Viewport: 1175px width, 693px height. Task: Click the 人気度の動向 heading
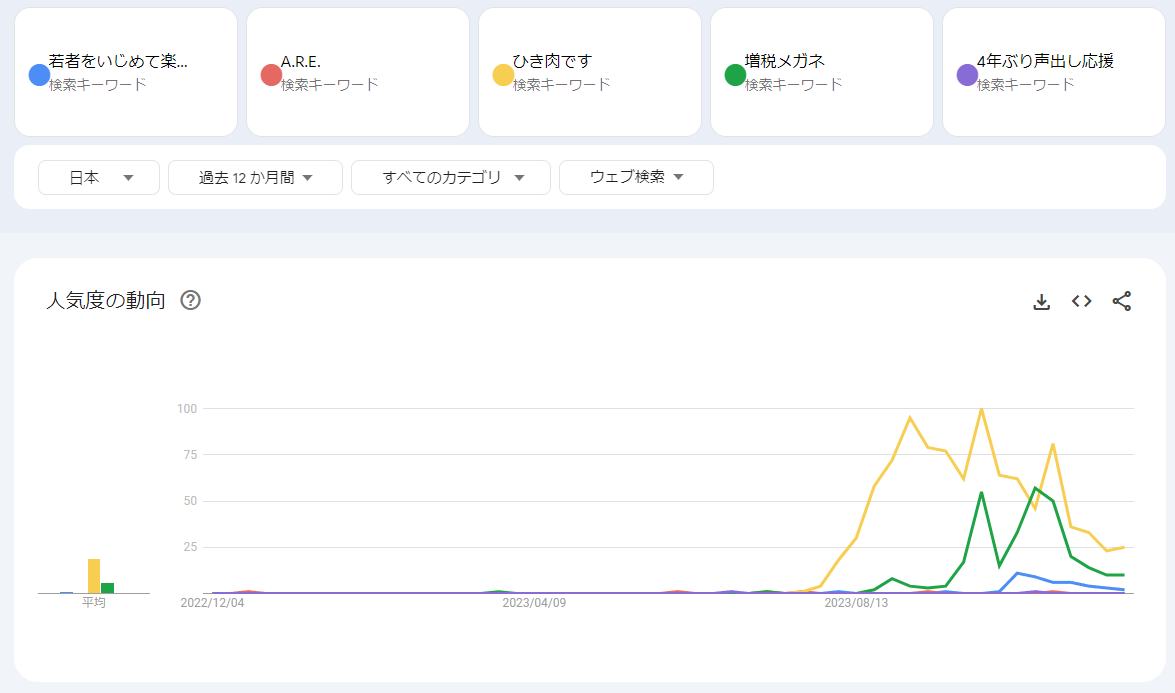coord(106,300)
